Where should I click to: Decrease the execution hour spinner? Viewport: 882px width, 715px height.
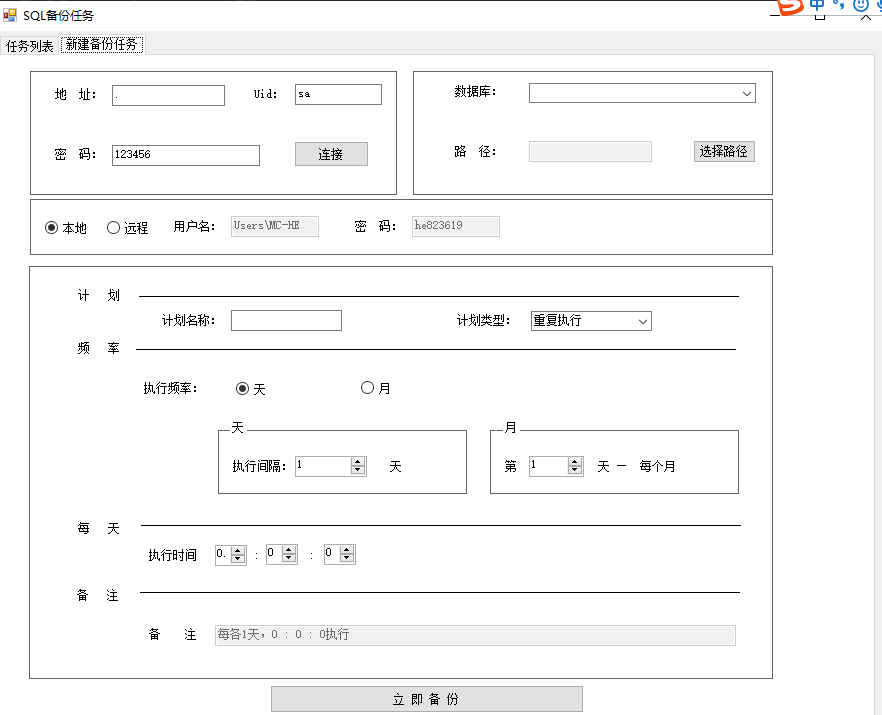(238, 559)
